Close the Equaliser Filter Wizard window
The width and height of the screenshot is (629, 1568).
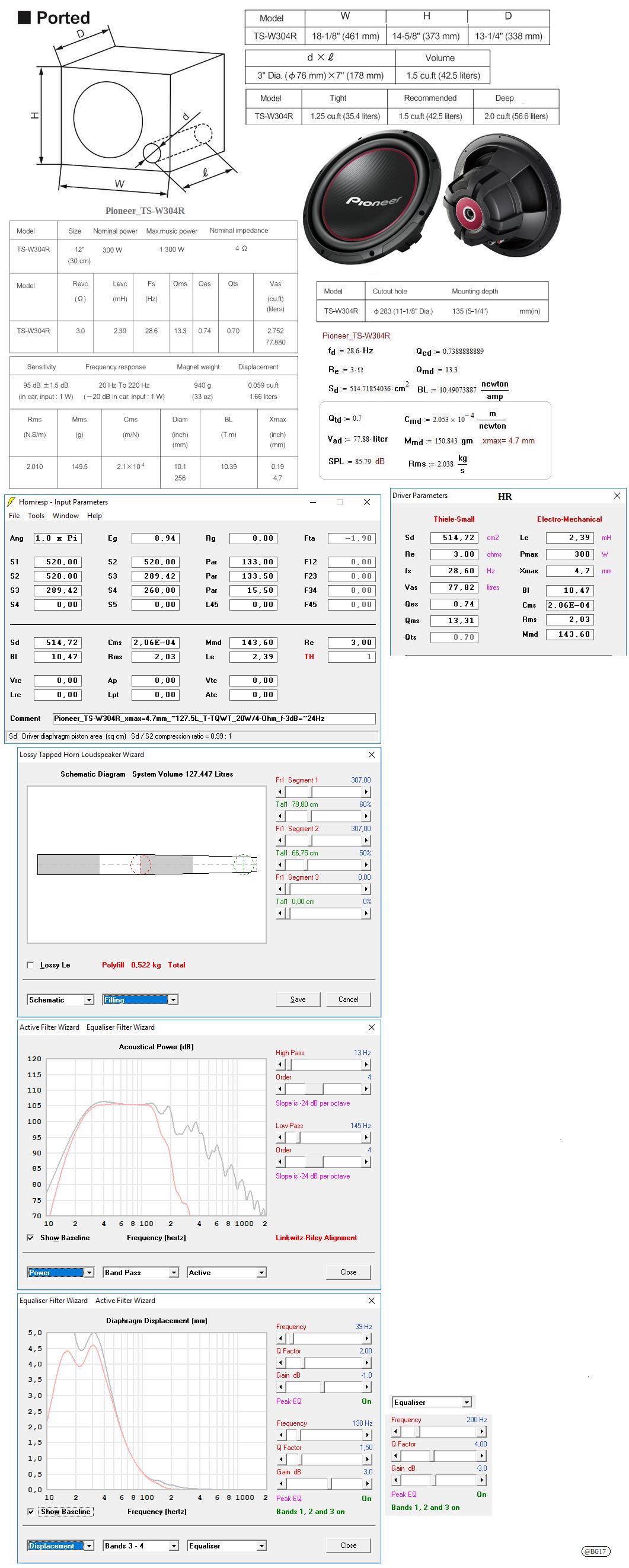point(372,1300)
